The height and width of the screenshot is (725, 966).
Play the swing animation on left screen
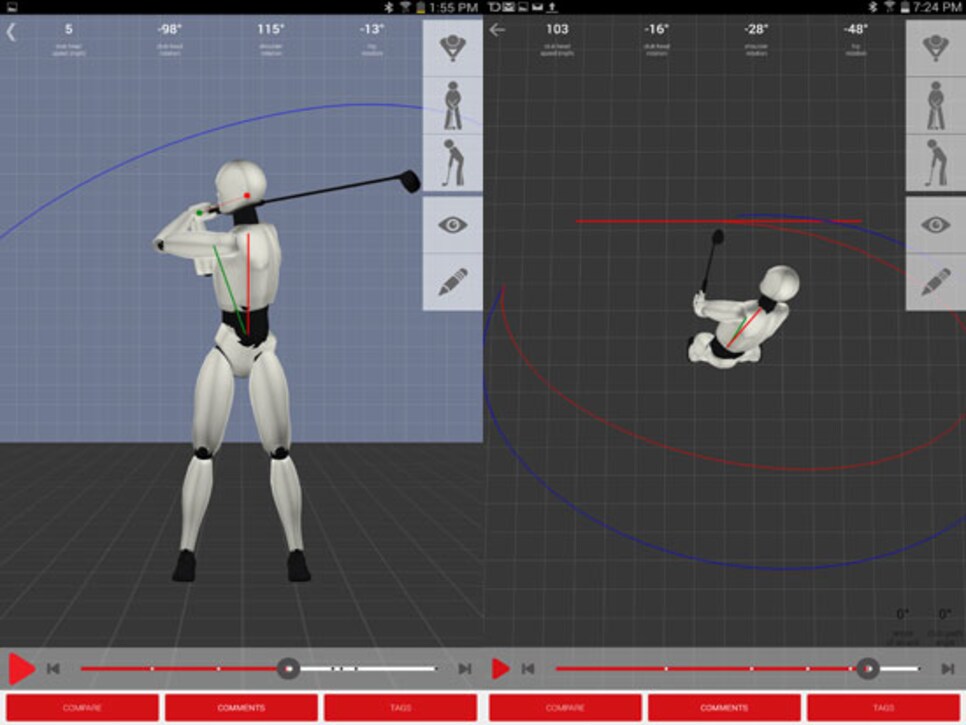(x=22, y=668)
